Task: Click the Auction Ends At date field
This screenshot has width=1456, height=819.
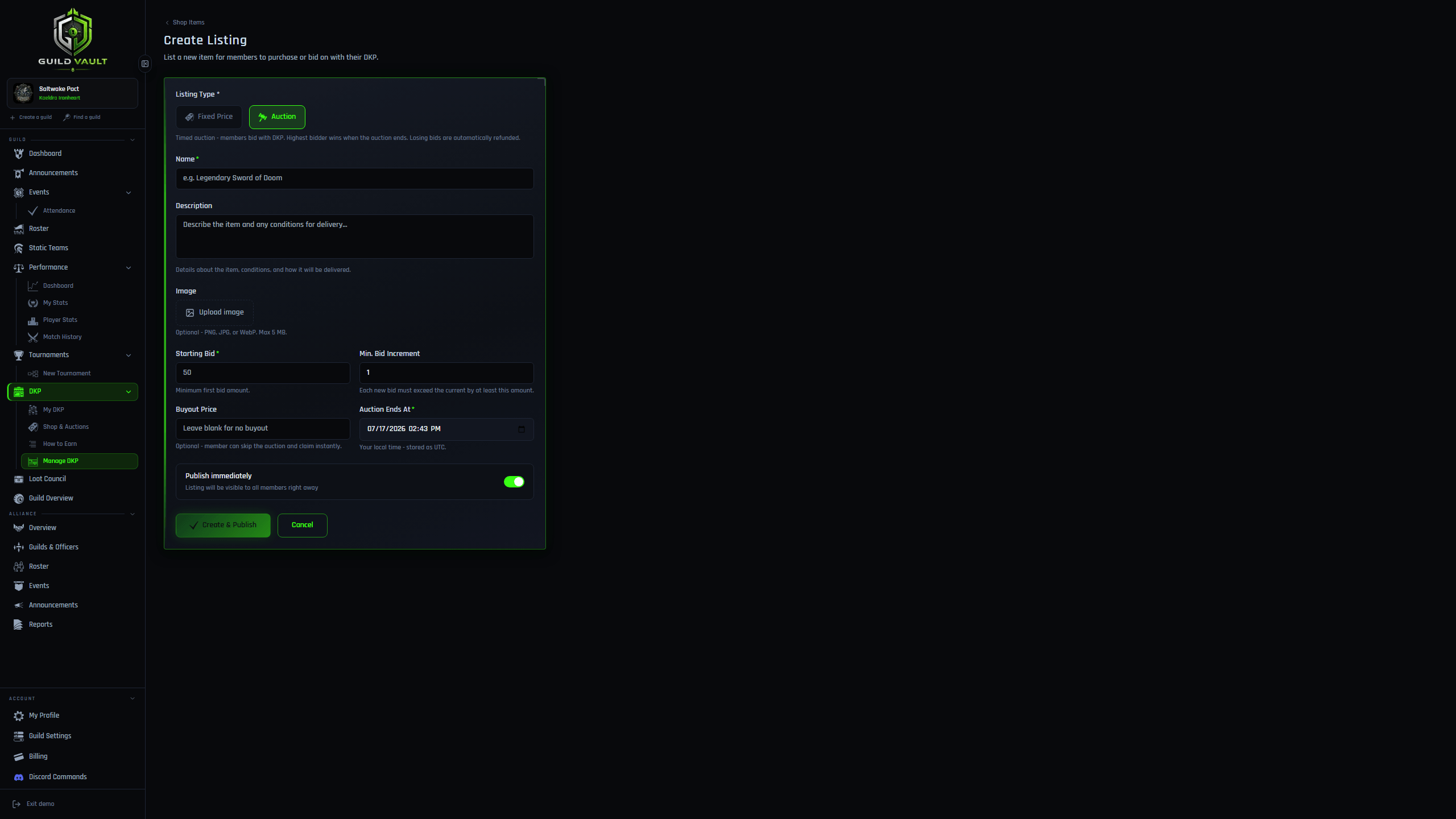Action: [446, 429]
